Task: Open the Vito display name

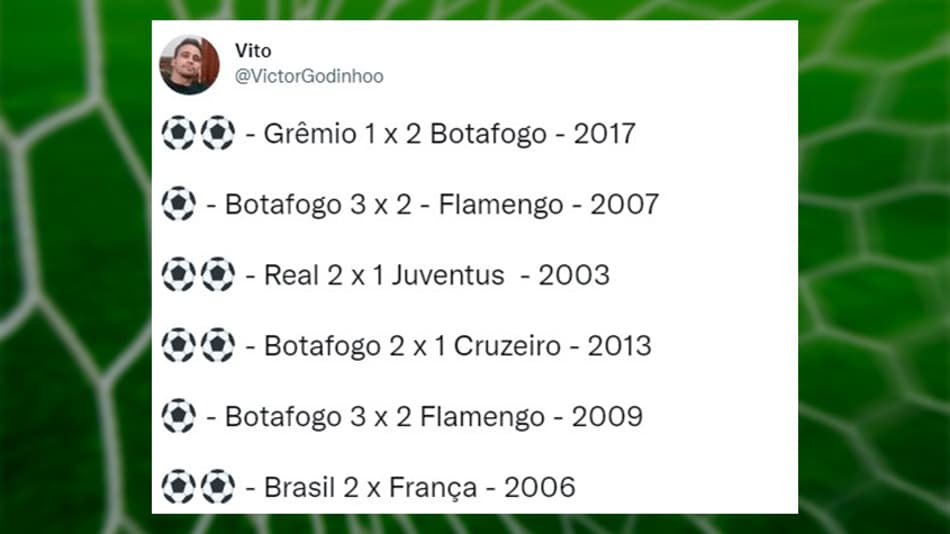Action: click(253, 51)
